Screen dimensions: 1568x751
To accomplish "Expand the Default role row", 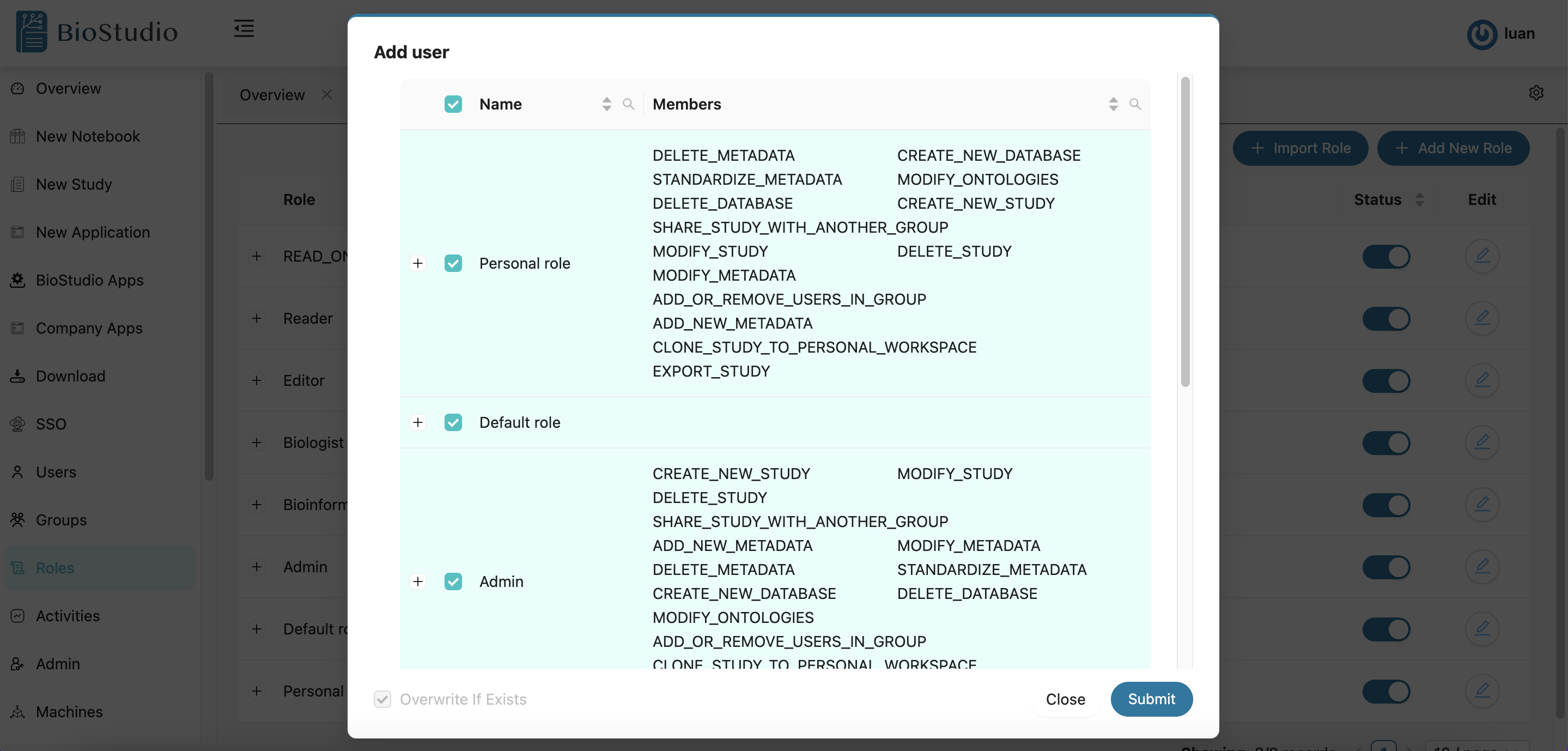I will pyautogui.click(x=418, y=422).
